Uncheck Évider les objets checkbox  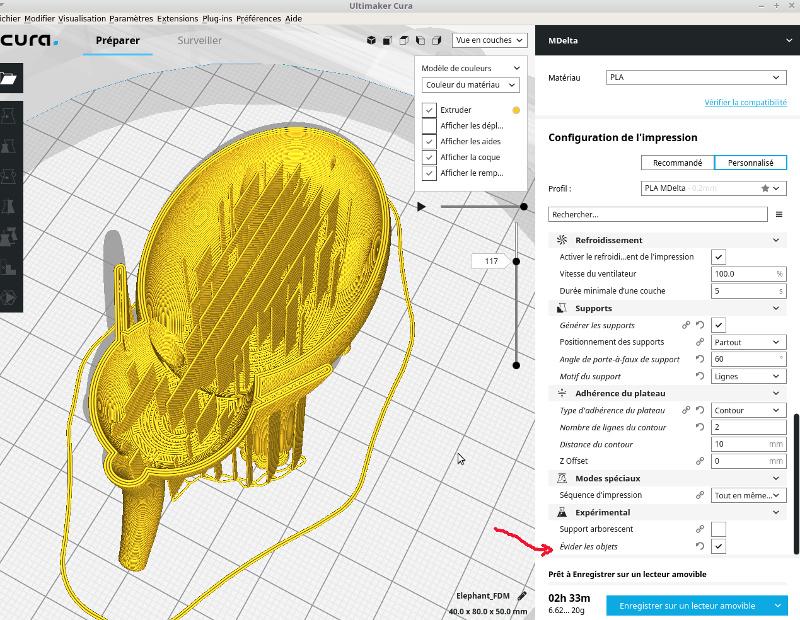718,546
